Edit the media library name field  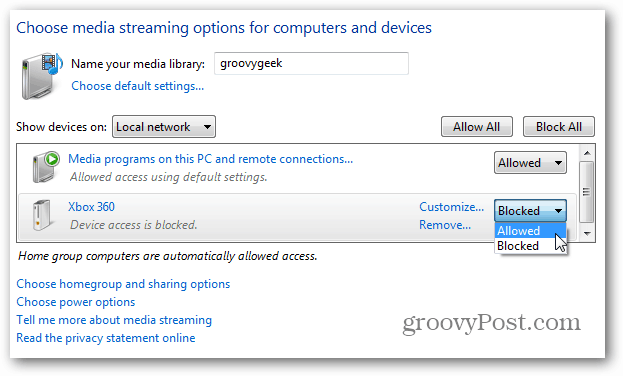coord(311,64)
